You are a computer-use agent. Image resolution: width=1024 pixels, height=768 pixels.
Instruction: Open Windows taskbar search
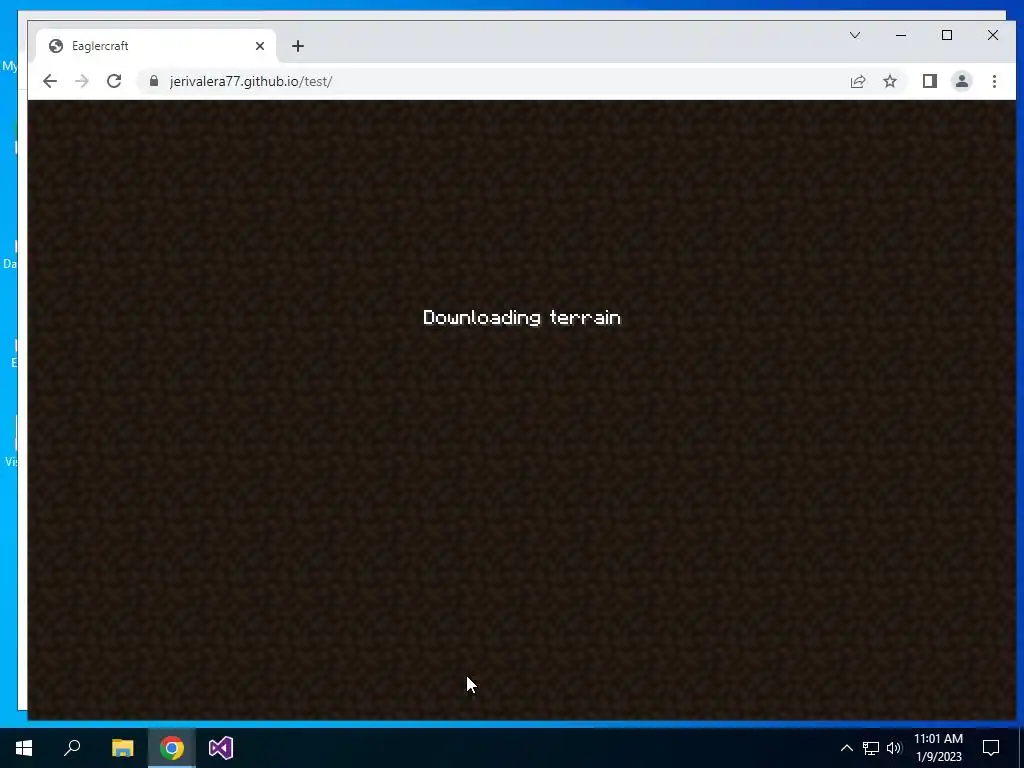[x=72, y=748]
